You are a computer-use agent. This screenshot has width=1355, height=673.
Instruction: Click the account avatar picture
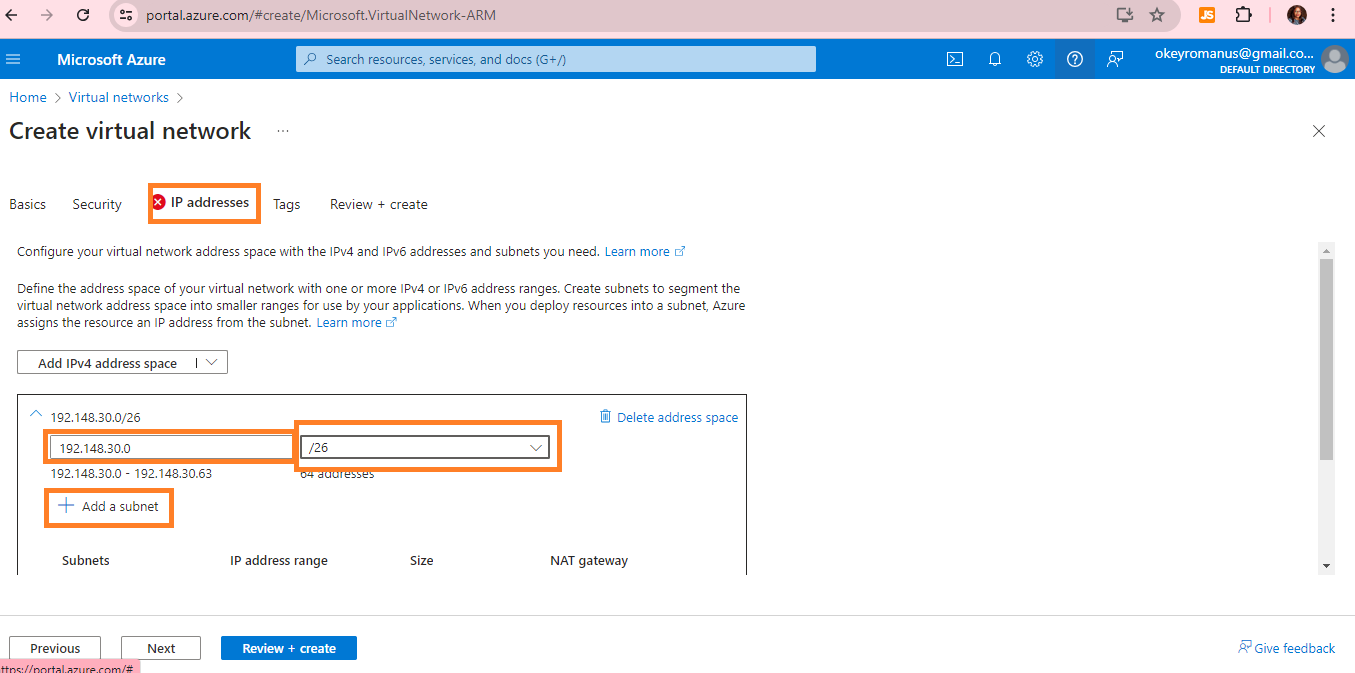point(1335,59)
